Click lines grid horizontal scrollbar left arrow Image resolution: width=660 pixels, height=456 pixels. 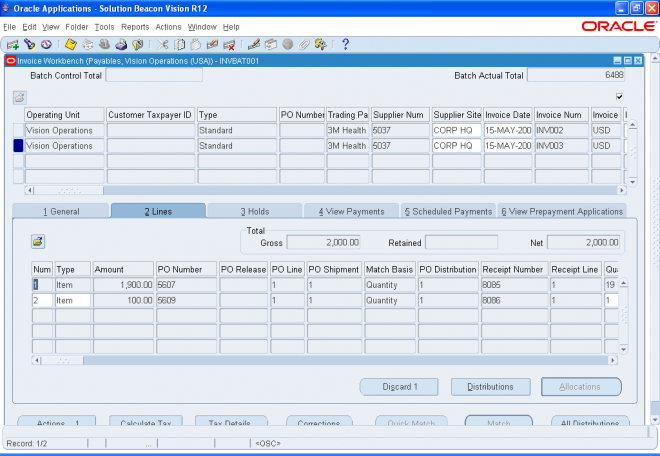pyautogui.click(x=37, y=360)
